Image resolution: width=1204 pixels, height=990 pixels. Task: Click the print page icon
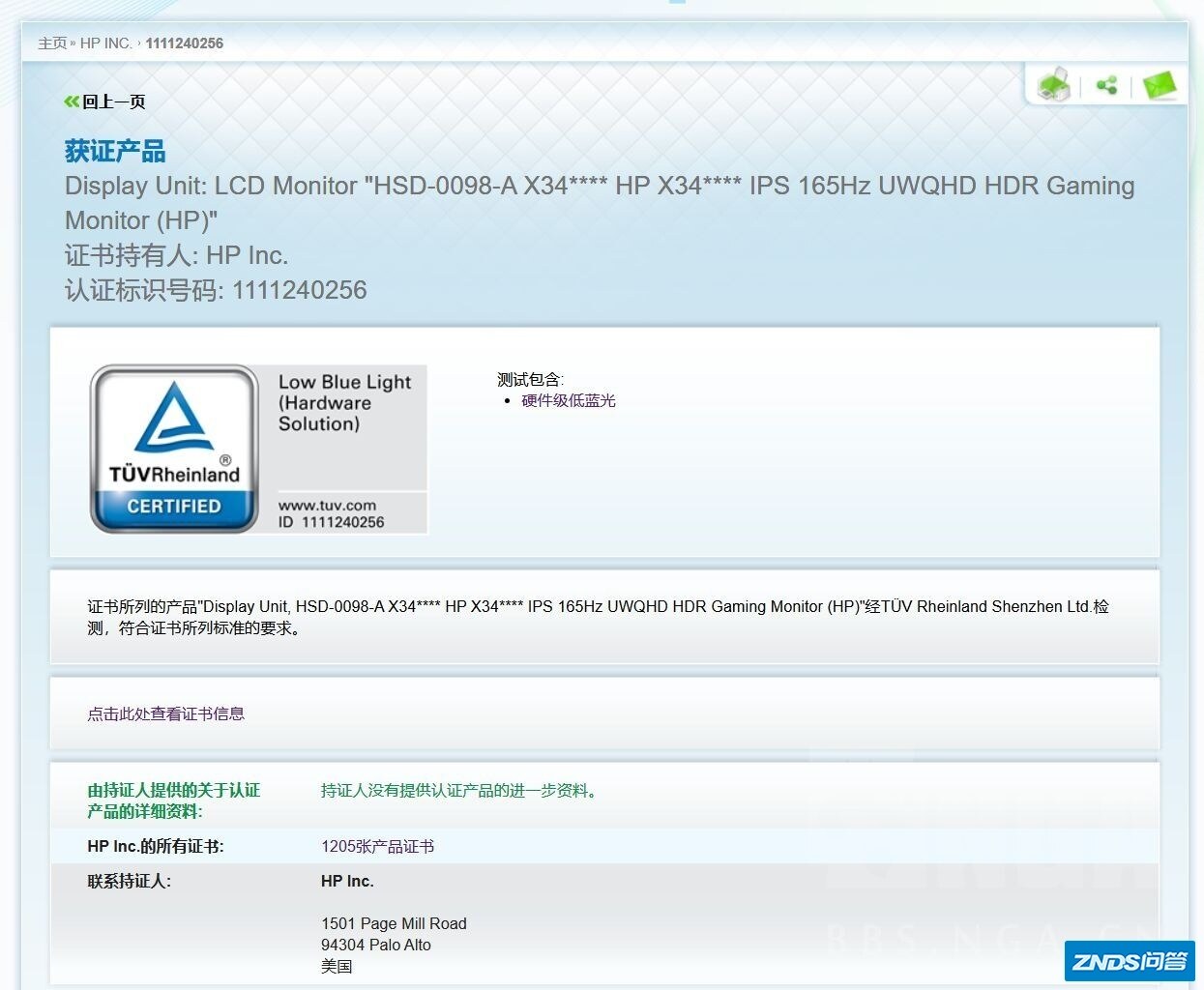pos(1054,85)
